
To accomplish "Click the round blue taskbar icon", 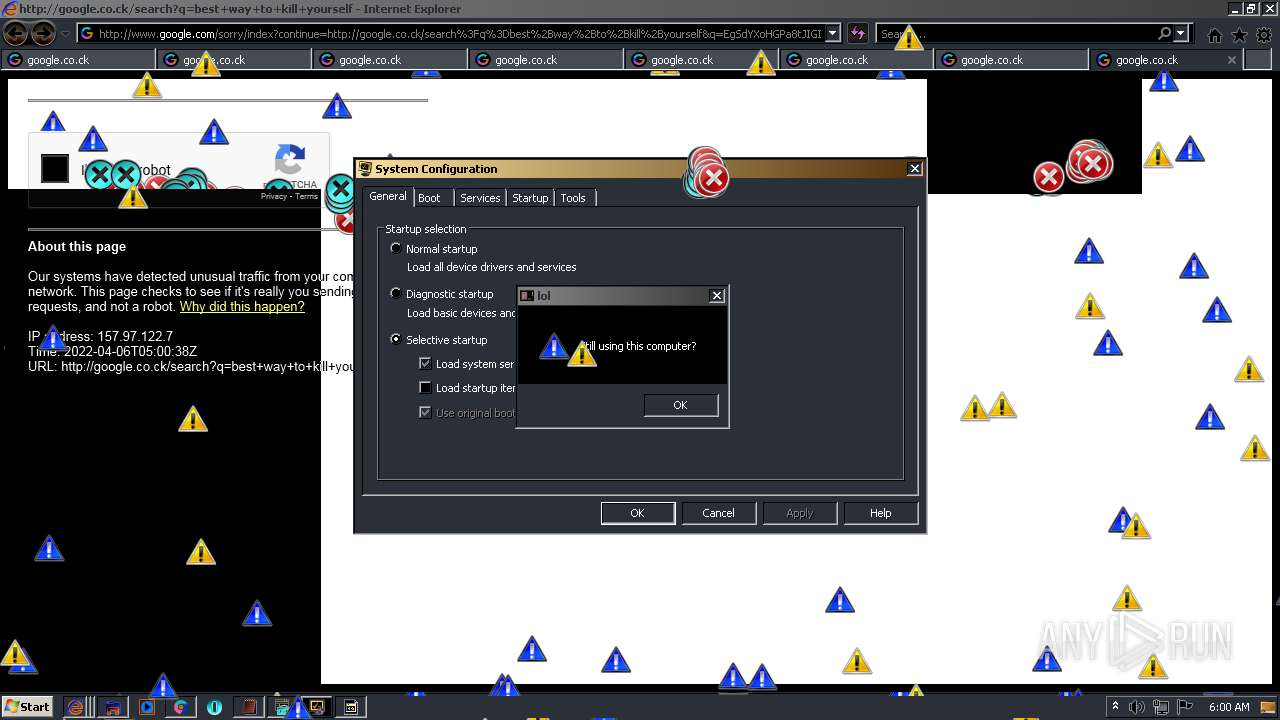I will (214, 707).
